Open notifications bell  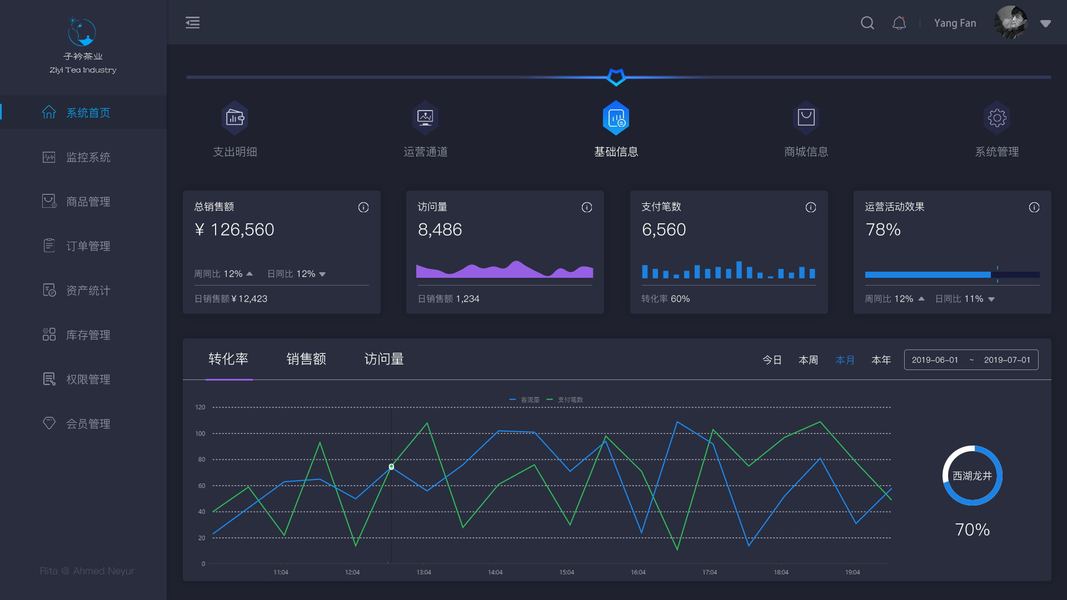[x=899, y=23]
